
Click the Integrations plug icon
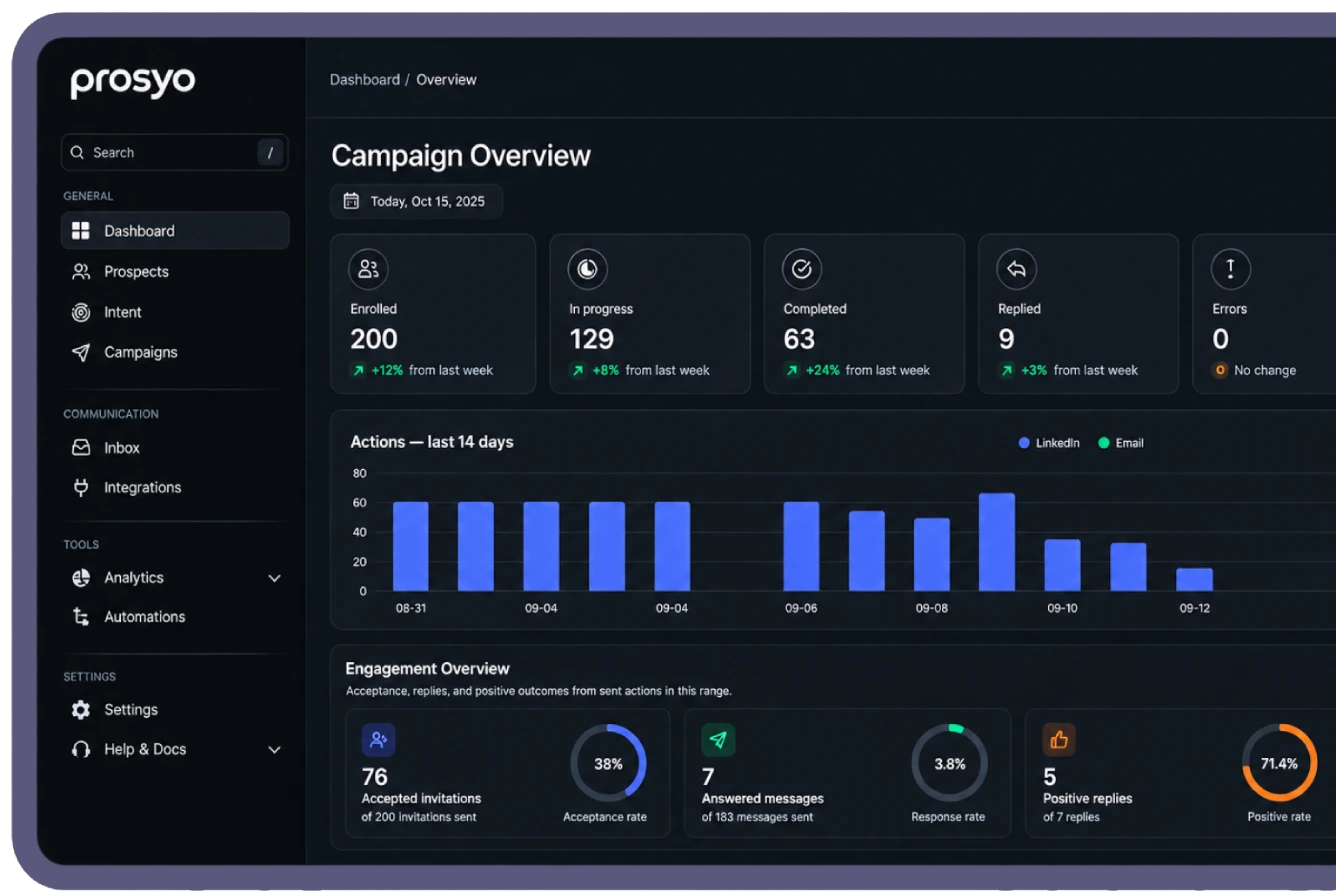(81, 488)
